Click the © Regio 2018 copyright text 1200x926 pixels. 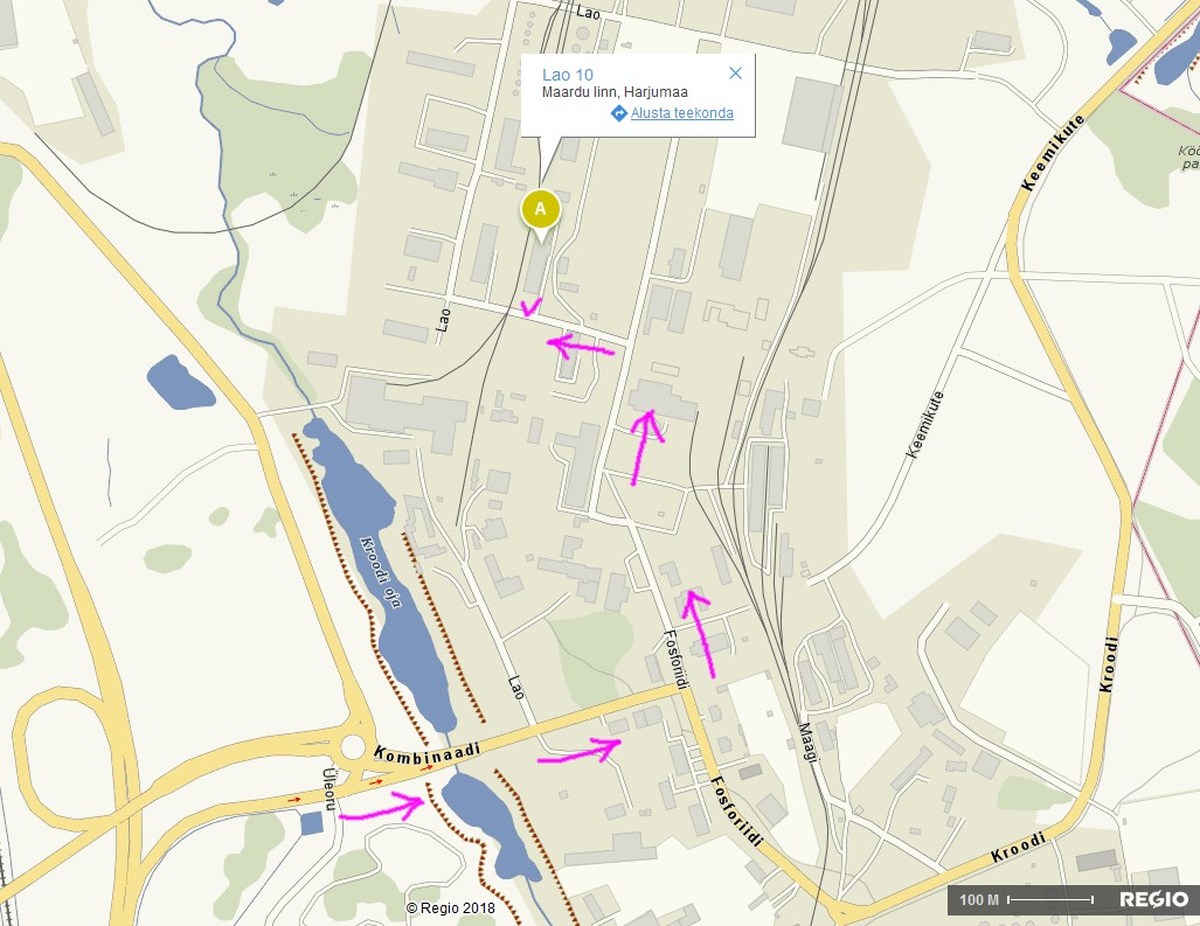pyautogui.click(x=451, y=908)
